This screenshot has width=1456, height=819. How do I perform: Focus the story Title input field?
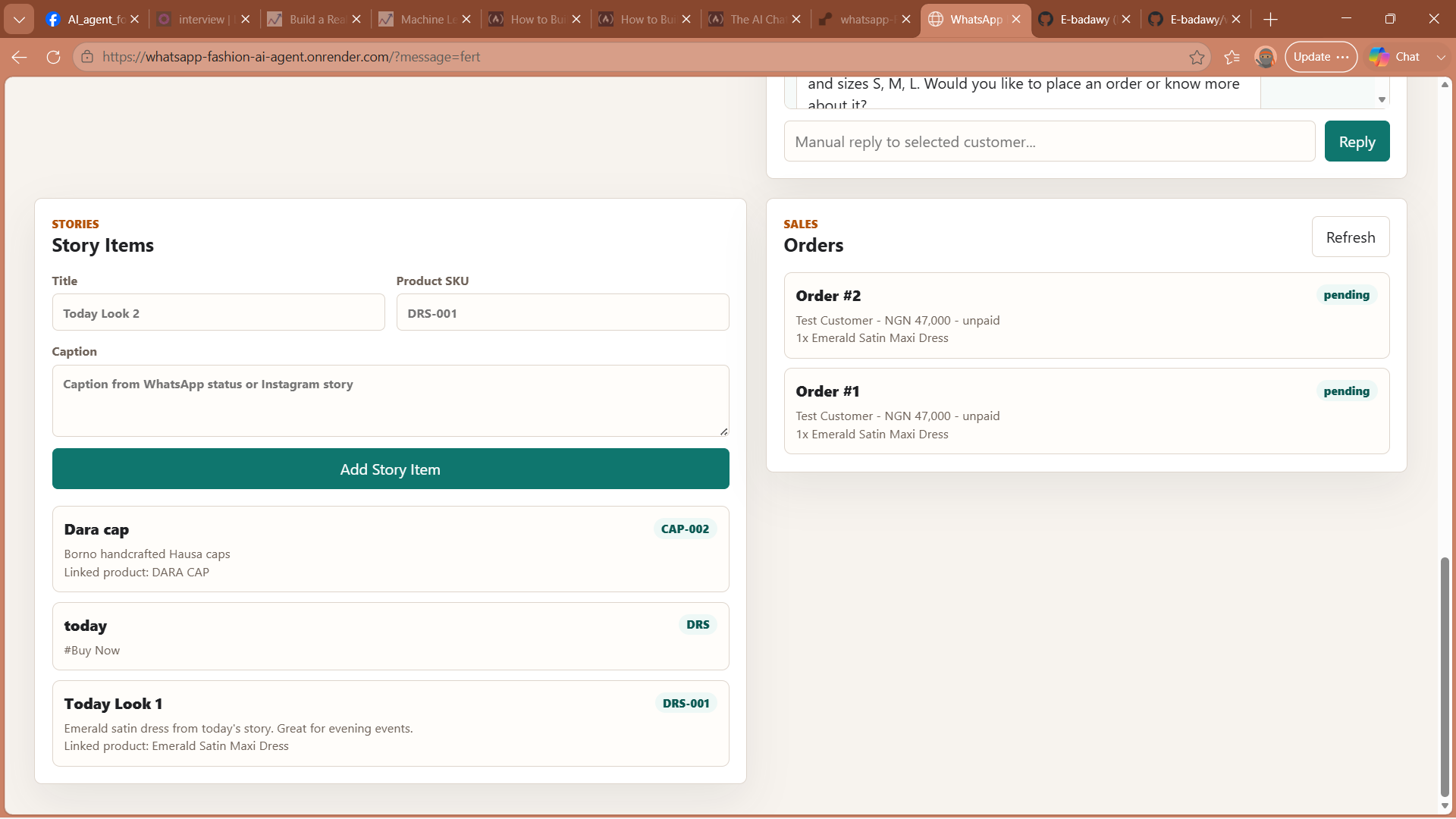[x=218, y=312]
